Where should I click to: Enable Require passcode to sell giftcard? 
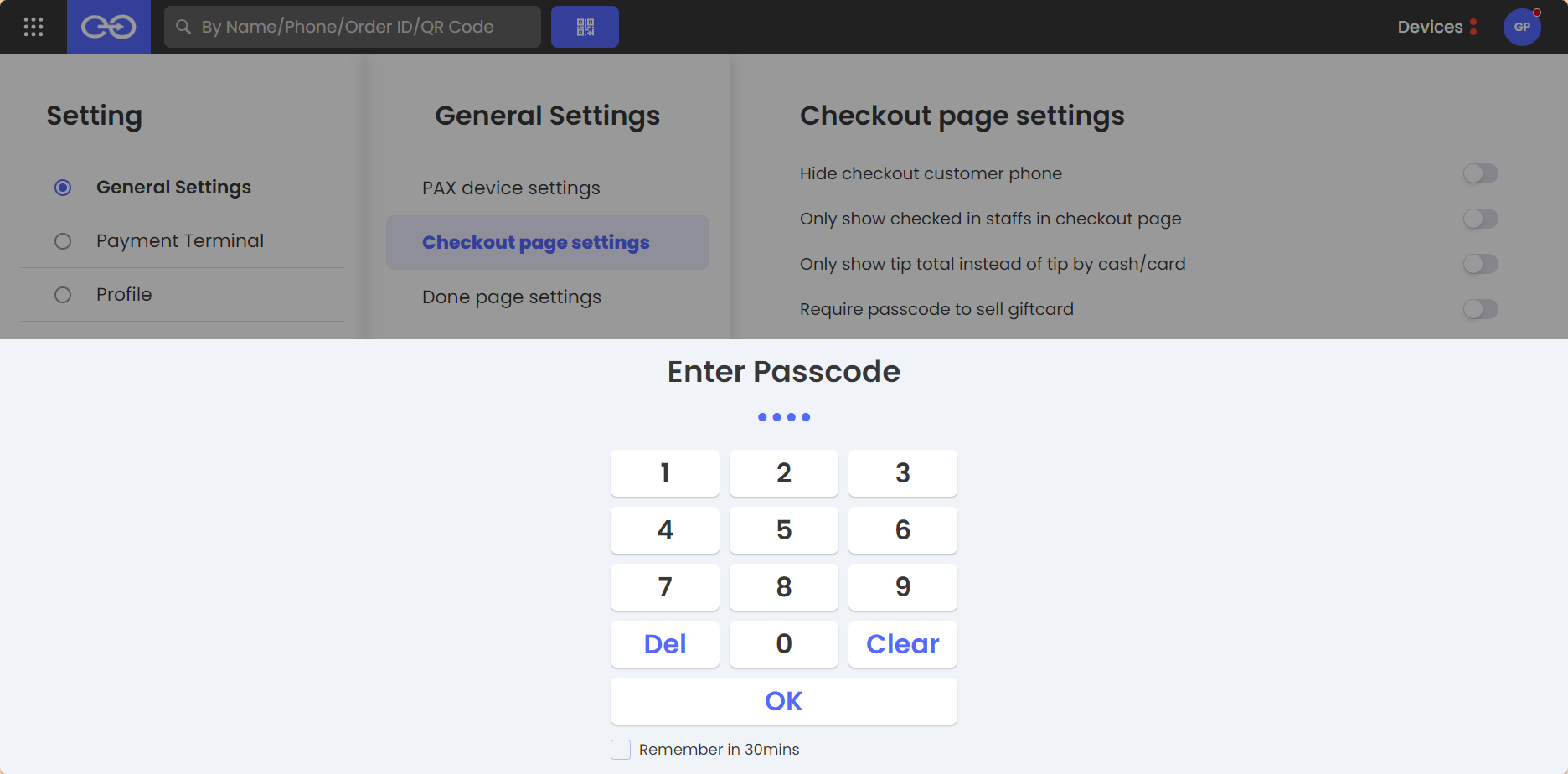click(x=1480, y=309)
